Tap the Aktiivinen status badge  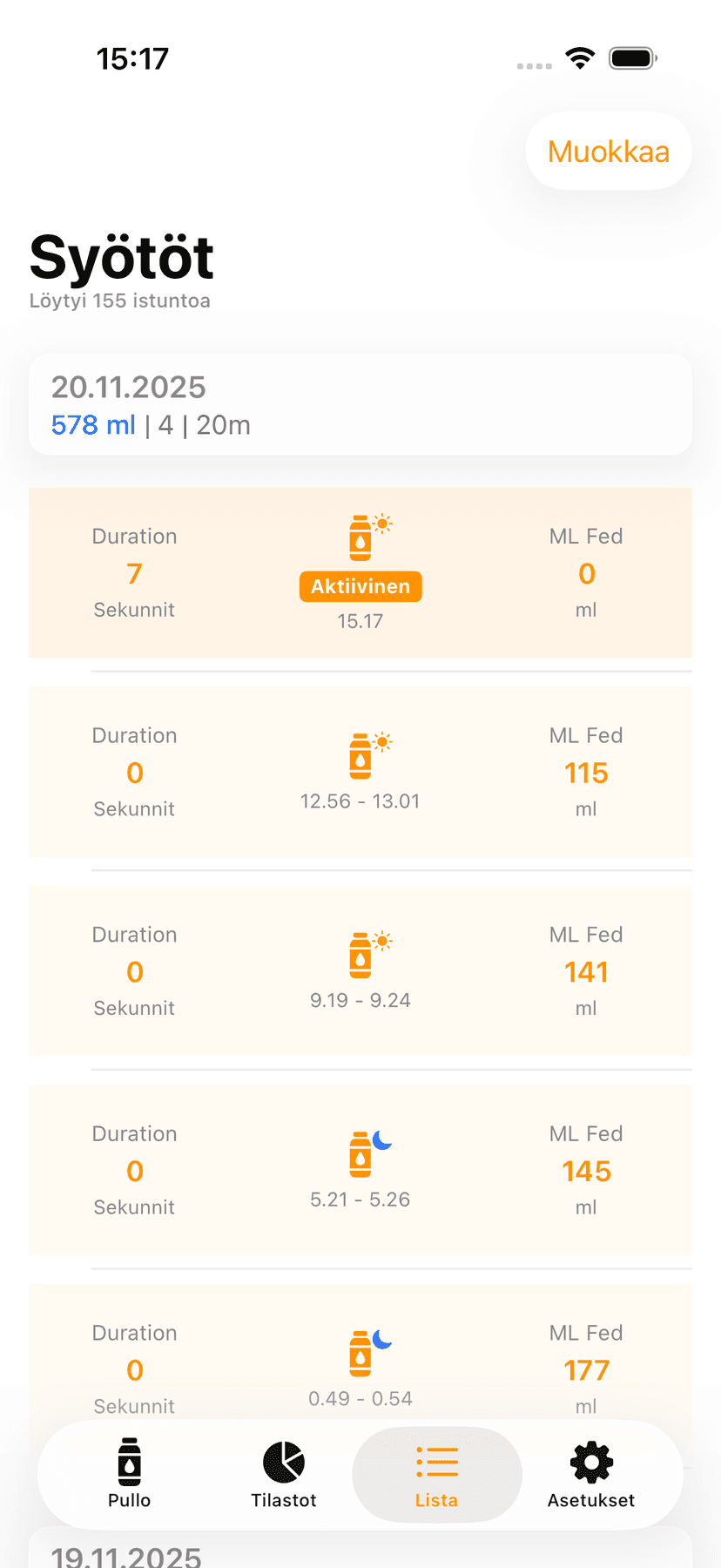[360, 586]
